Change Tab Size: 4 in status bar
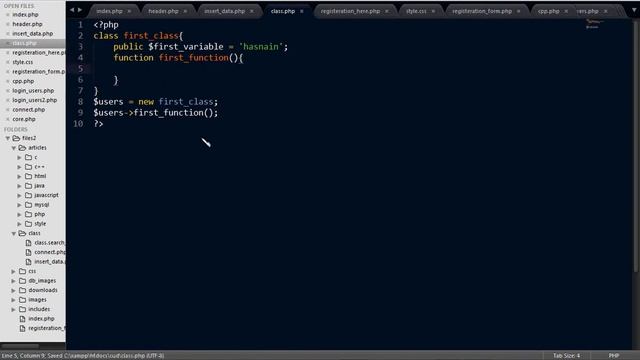 pos(566,356)
